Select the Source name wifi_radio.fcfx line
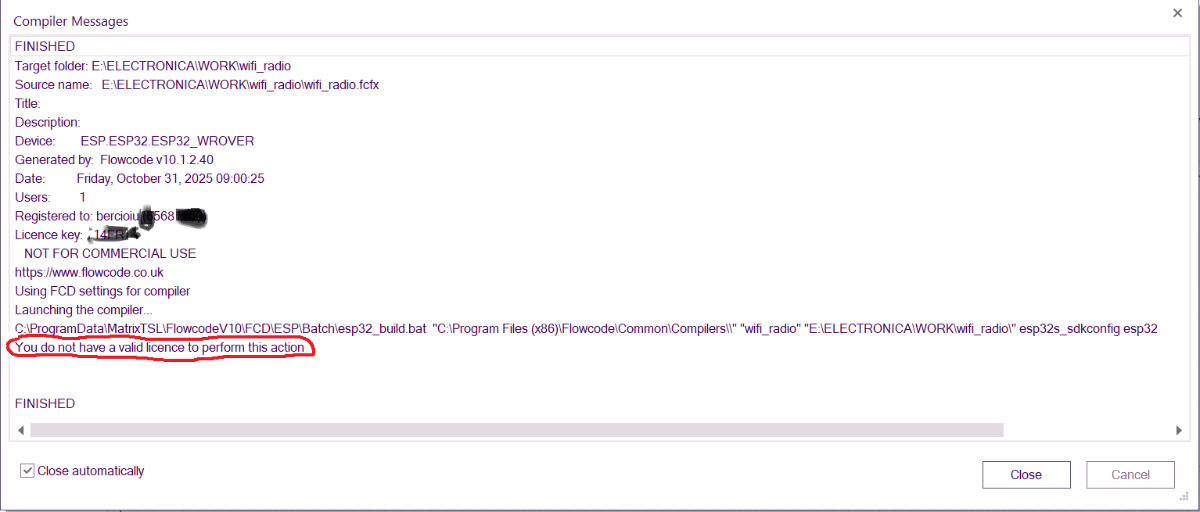Screen dimensions: 1200x512 196,85
